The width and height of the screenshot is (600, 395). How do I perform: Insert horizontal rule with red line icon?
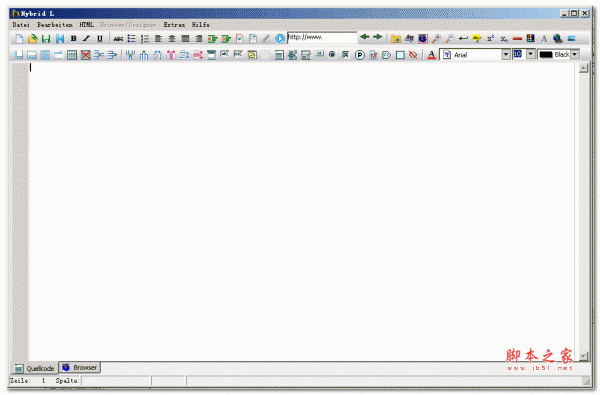pyautogui.click(x=517, y=38)
